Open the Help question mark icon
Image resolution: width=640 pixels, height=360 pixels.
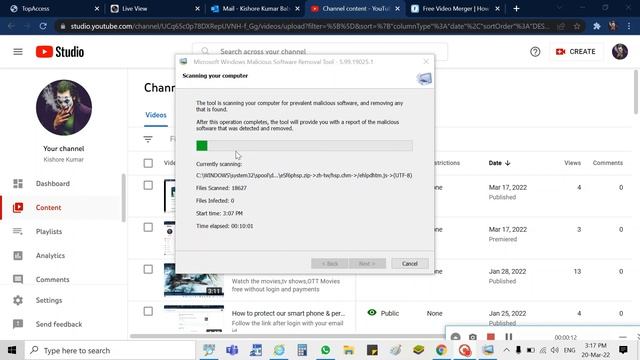[535, 52]
